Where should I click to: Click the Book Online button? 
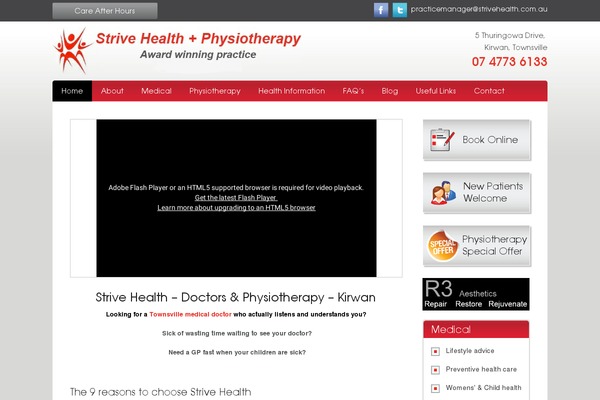tap(477, 140)
